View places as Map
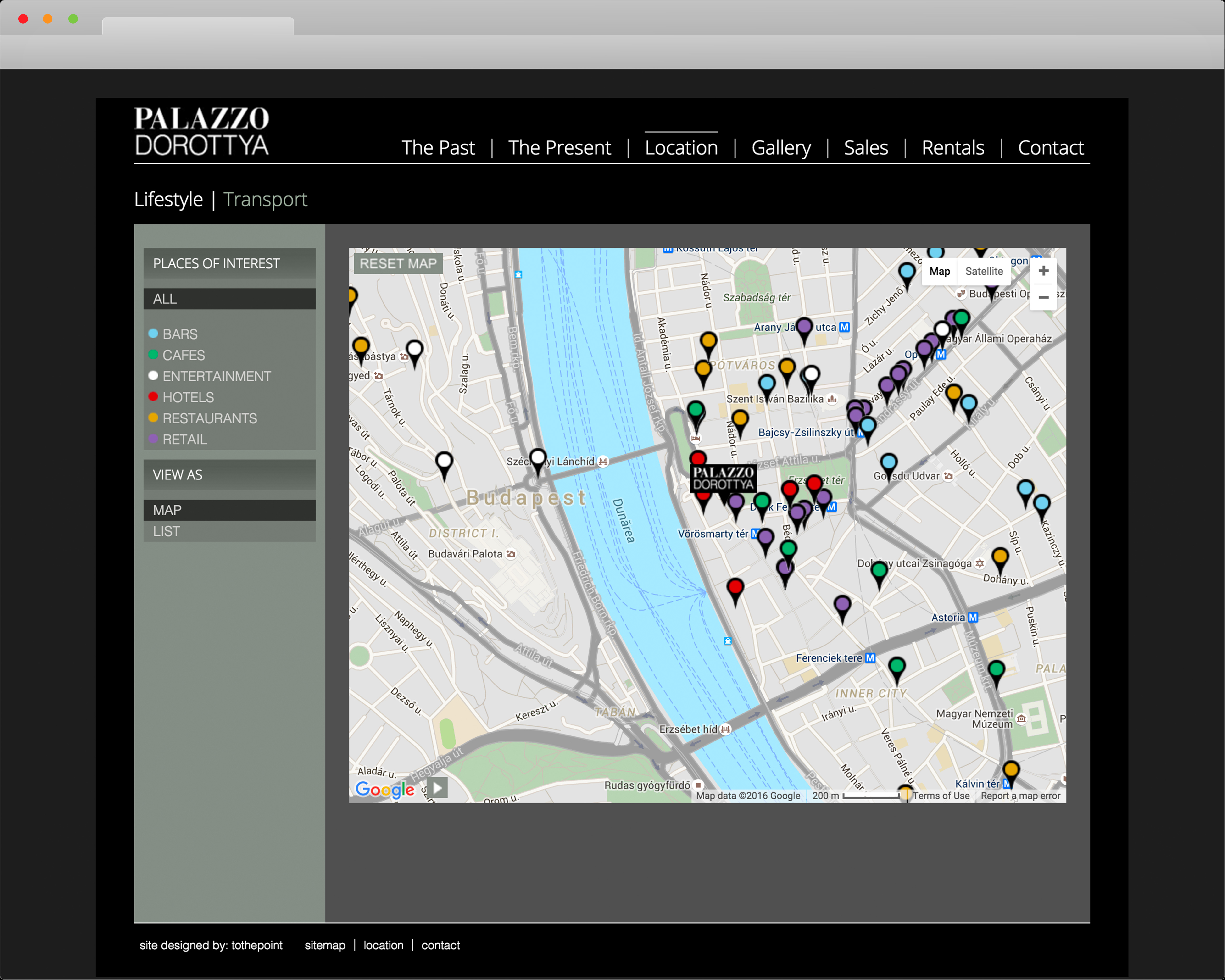1225x980 pixels. (x=229, y=510)
